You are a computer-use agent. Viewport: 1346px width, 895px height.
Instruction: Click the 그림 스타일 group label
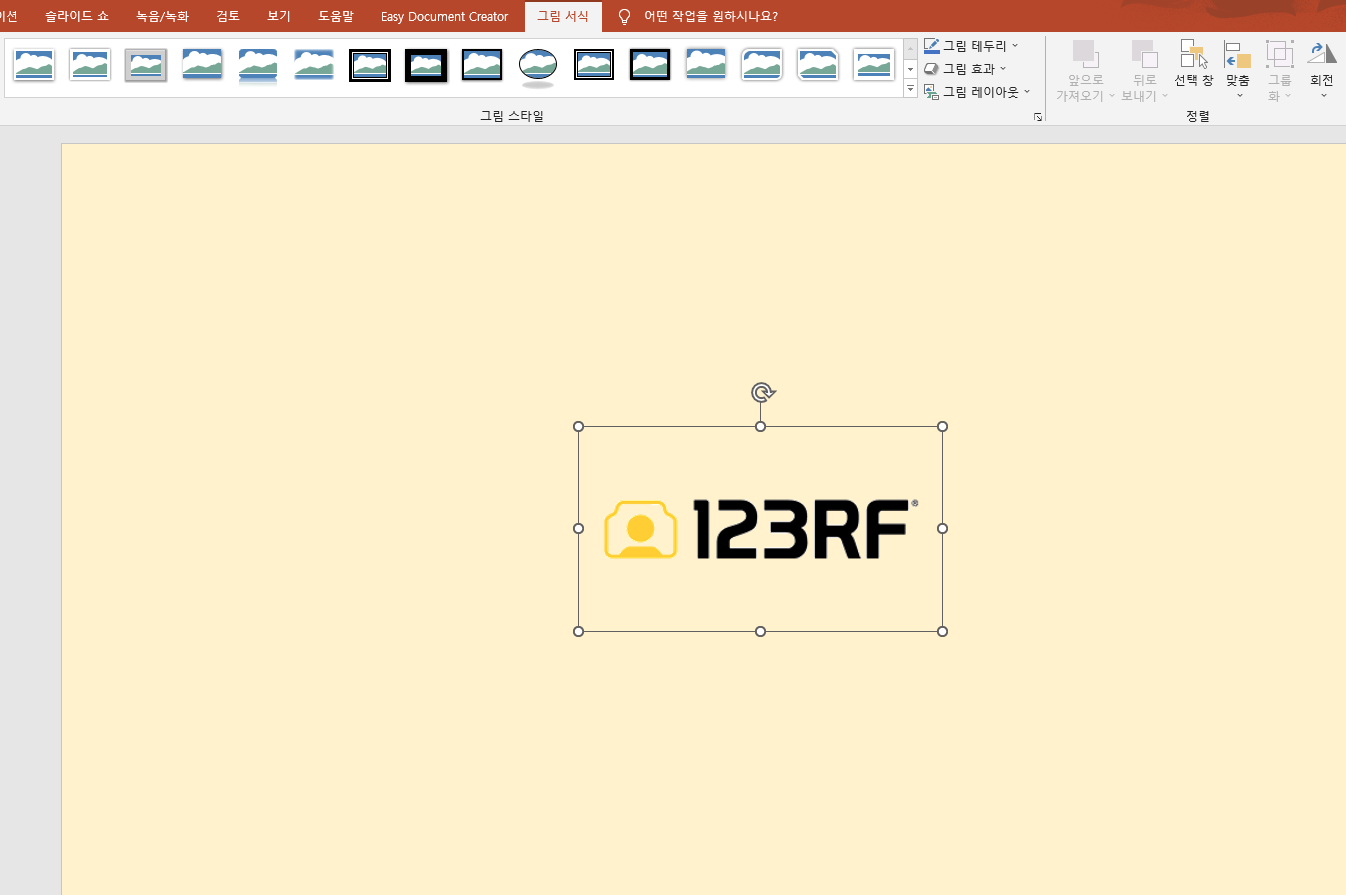(512, 116)
